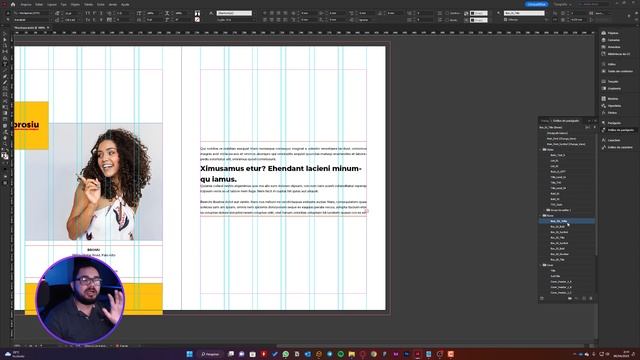The image size is (640, 360).
Task: Open the Amostras panel
Action: coord(613,99)
